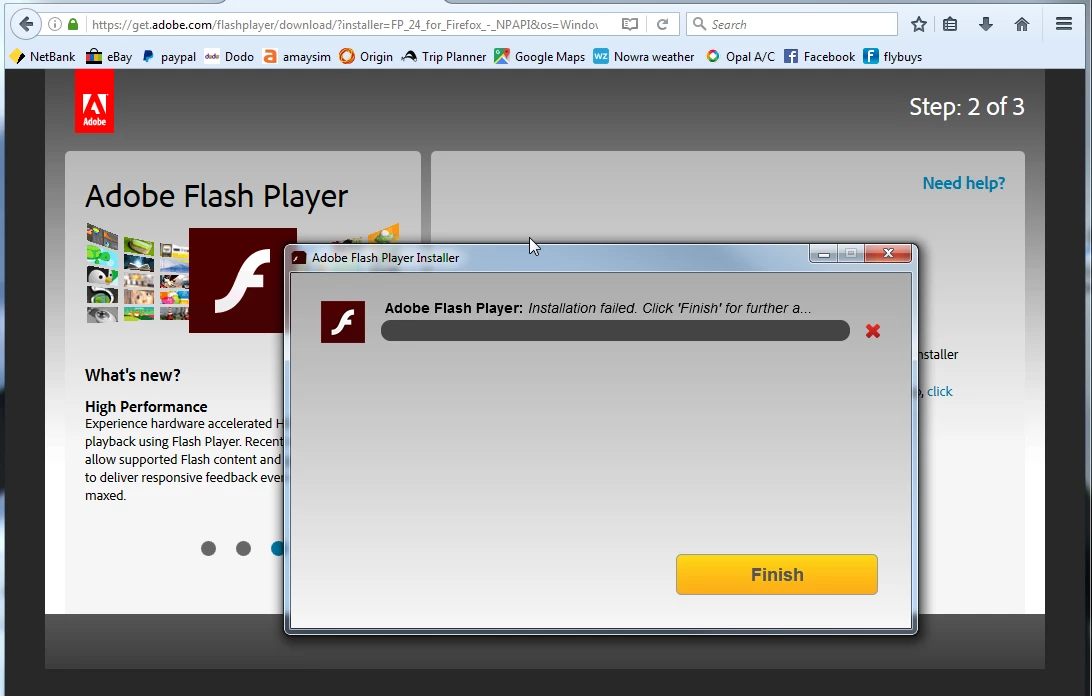1092x696 pixels.
Task: Toggle the Reader View icon
Action: tap(630, 24)
